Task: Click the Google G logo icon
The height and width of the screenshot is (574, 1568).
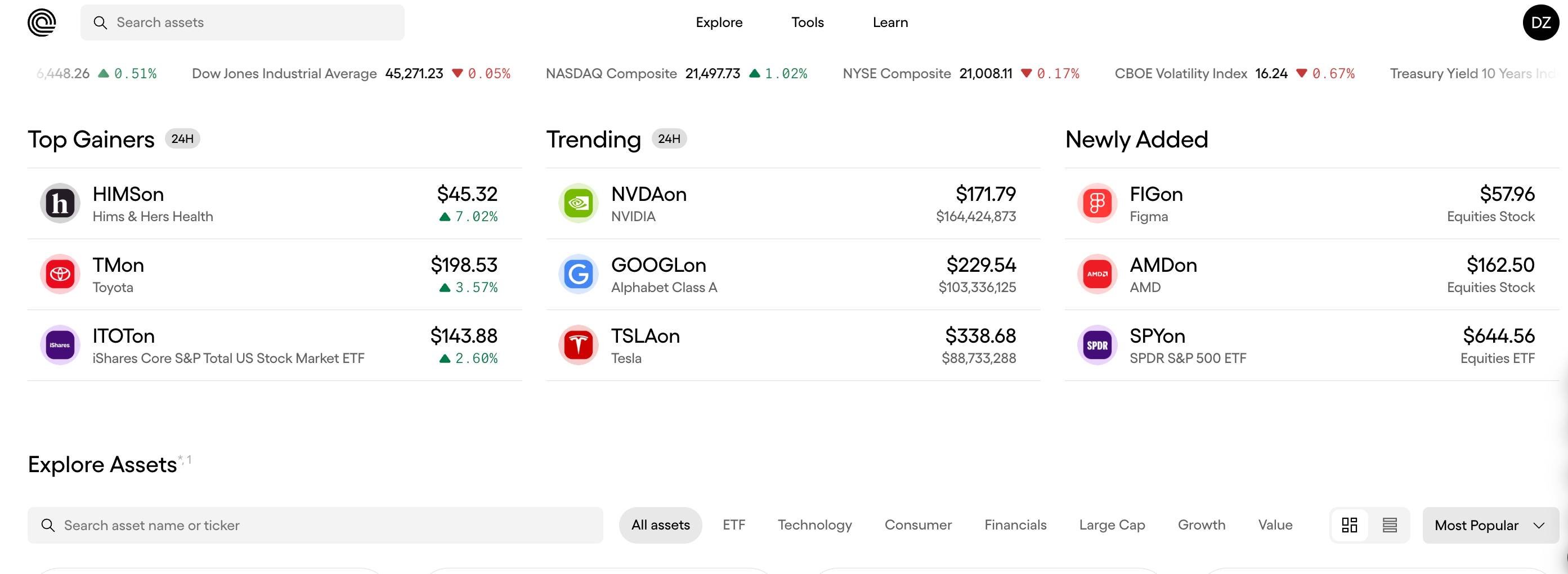Action: click(578, 274)
